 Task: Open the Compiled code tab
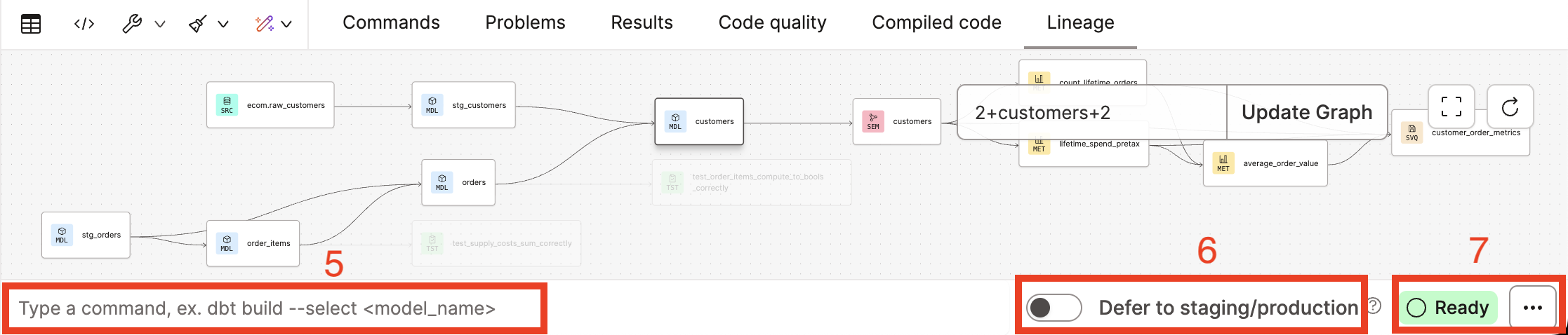[x=936, y=23]
